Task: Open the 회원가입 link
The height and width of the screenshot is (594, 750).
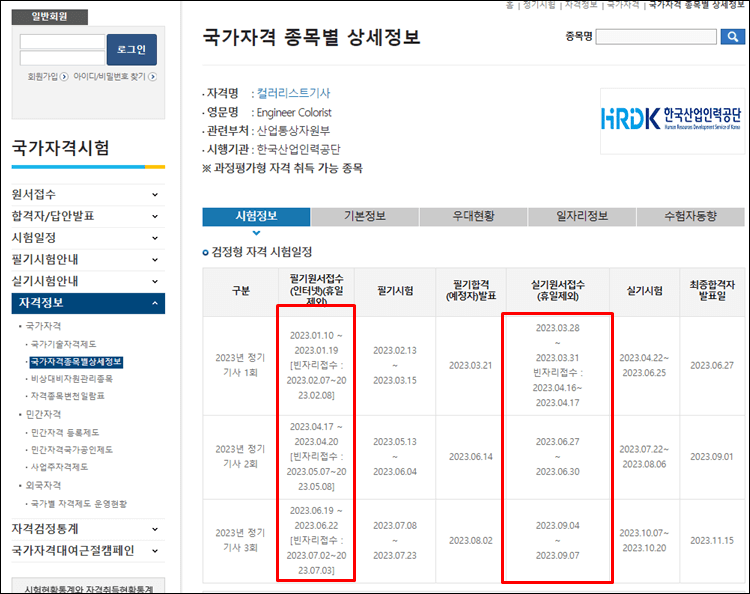Action: pyautogui.click(x=43, y=77)
